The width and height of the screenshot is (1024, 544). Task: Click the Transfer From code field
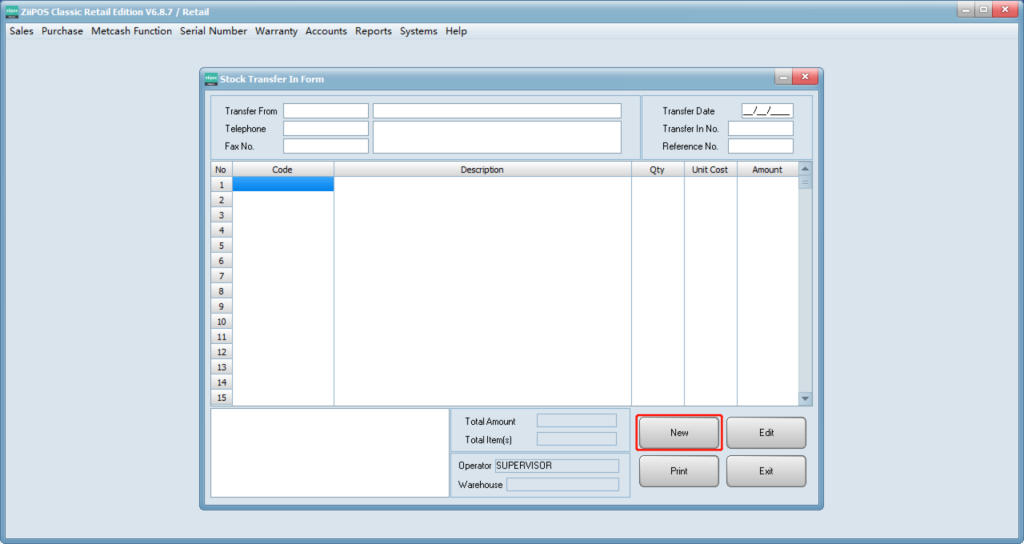326,111
